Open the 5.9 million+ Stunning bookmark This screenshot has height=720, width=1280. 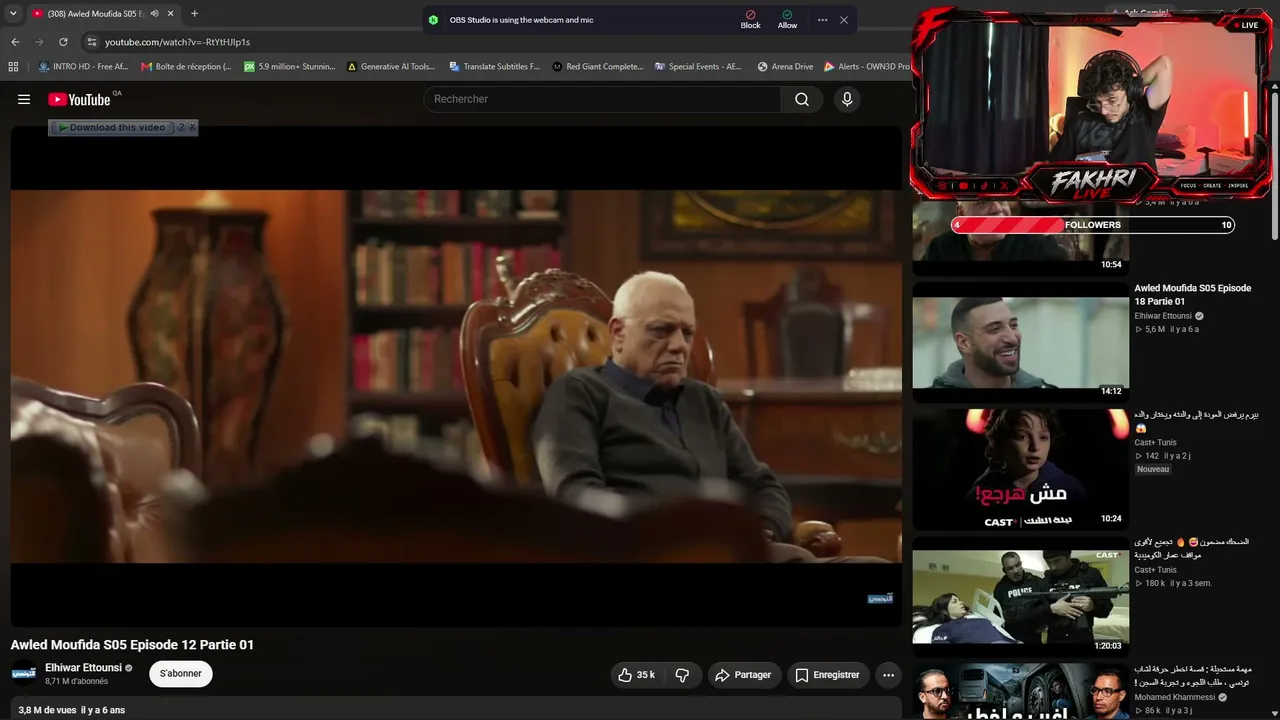(x=290, y=67)
